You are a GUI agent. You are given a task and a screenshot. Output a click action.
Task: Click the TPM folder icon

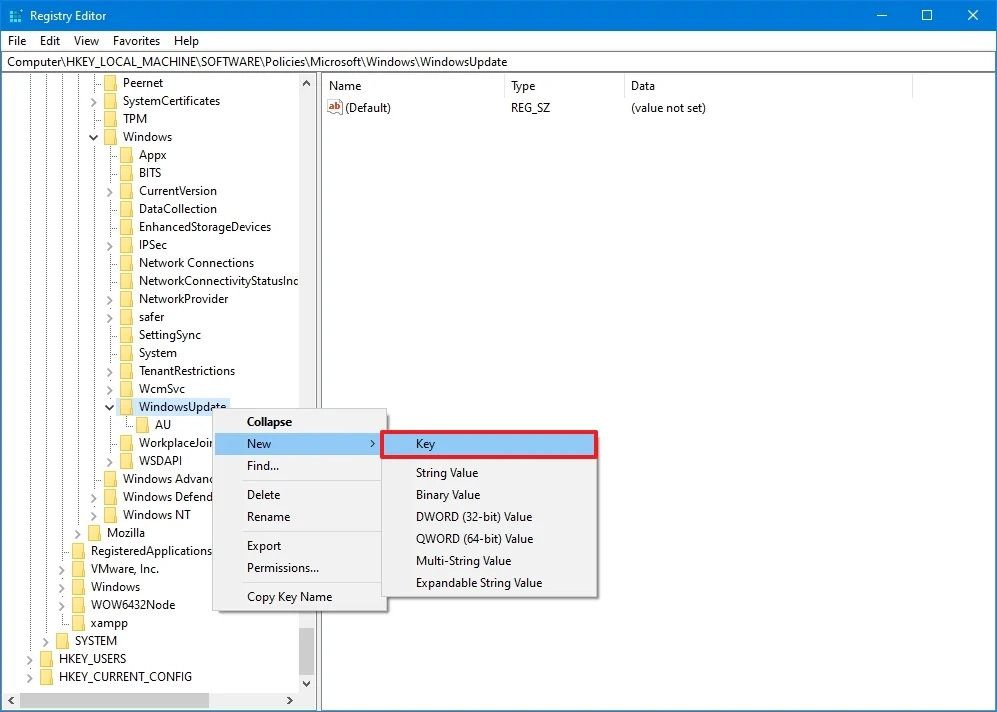click(x=111, y=119)
